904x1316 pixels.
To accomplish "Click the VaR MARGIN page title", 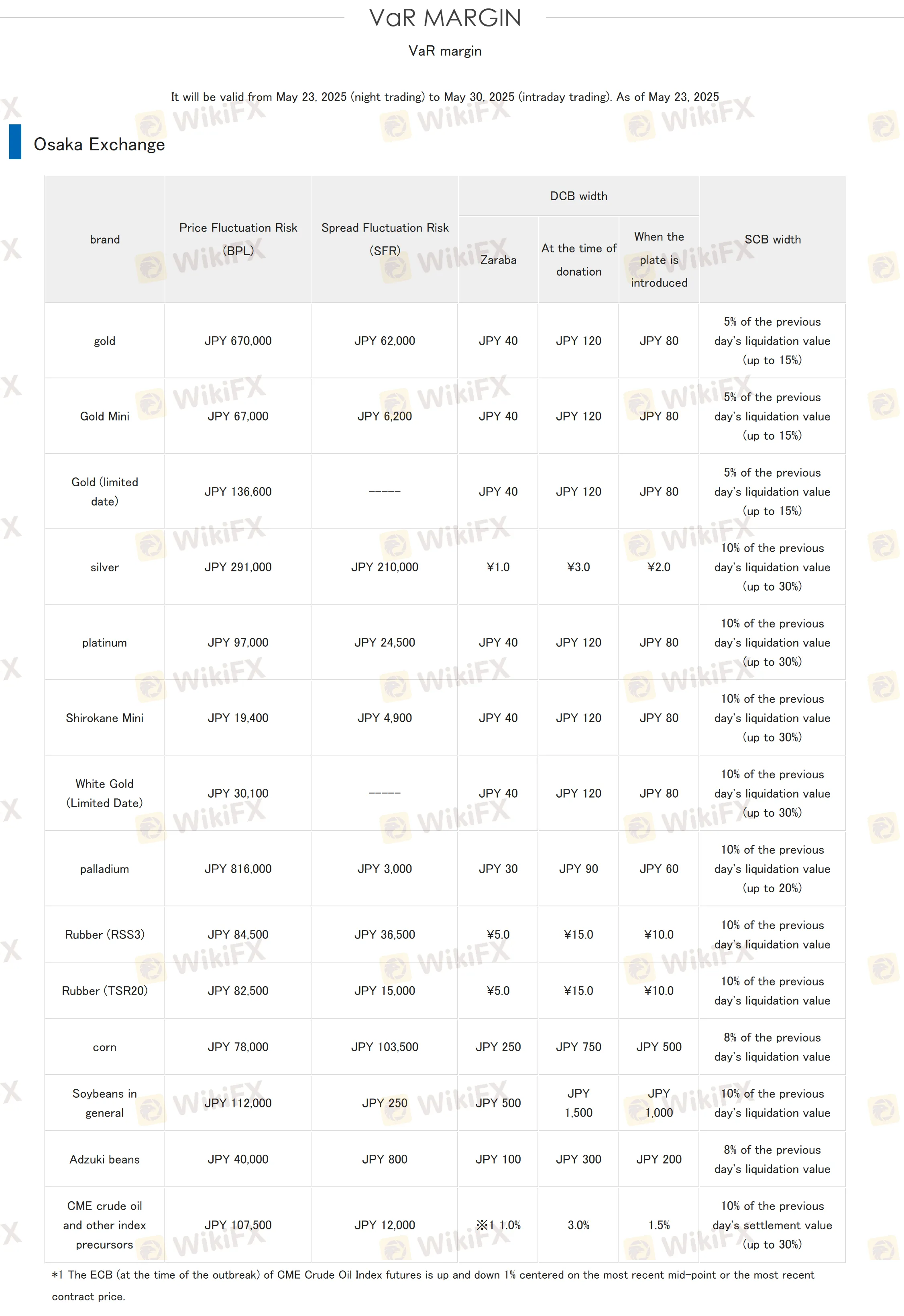I will (445, 18).
